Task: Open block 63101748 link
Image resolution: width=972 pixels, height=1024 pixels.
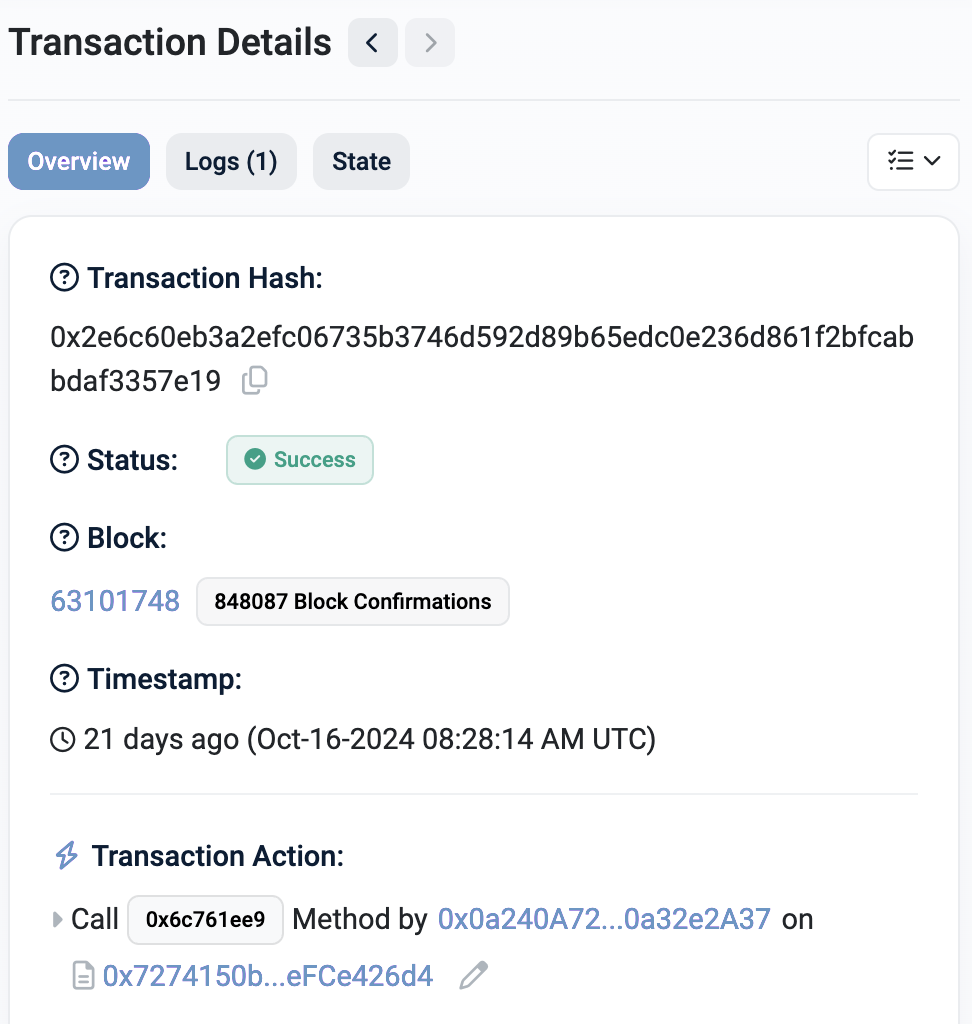Action: [x=115, y=601]
